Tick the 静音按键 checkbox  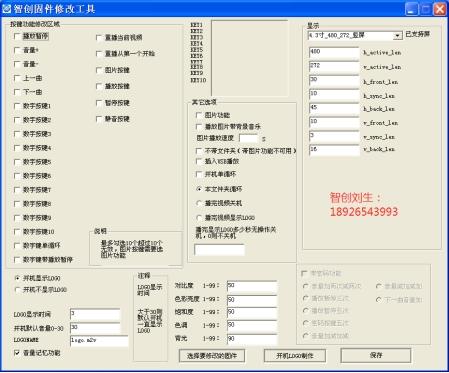pyautogui.click(x=99, y=119)
